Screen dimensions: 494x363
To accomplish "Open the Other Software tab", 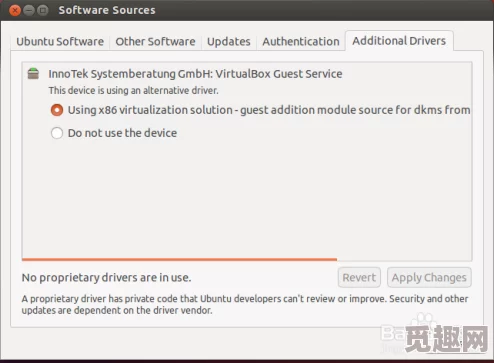I will 155,42.
